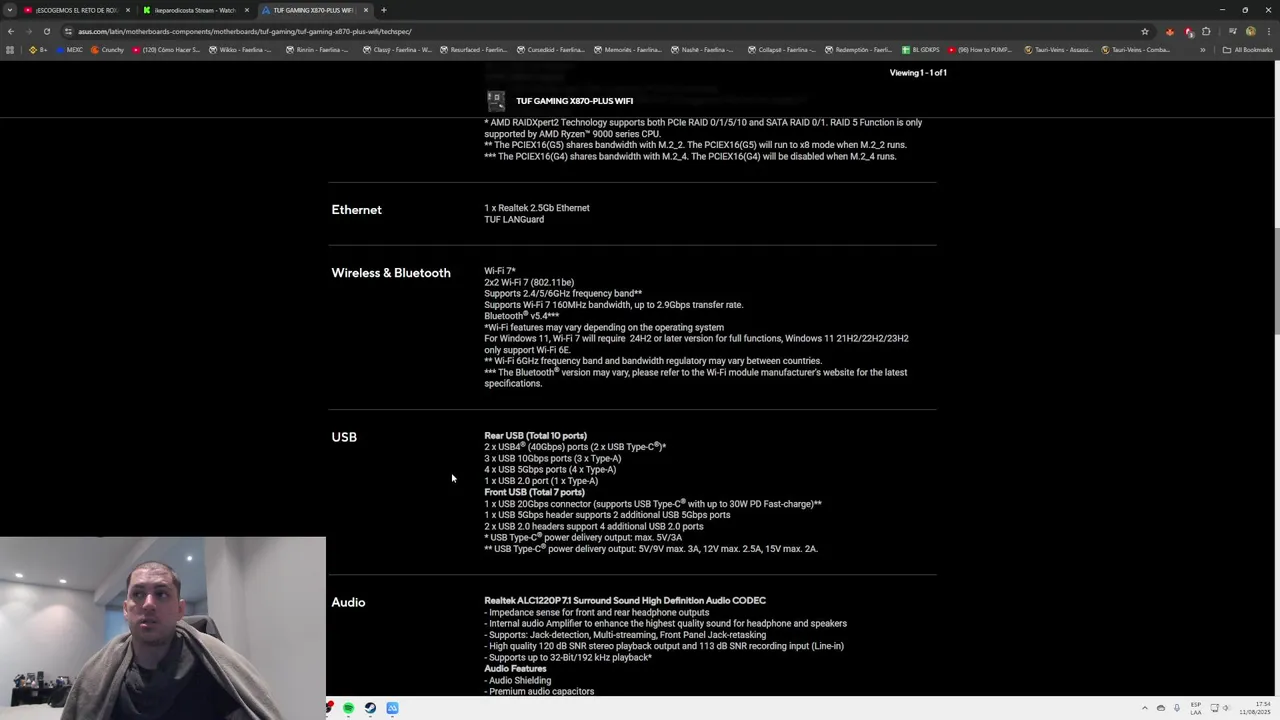
Task: Use the page vertical scrollbar thumb
Action: click(1276, 282)
